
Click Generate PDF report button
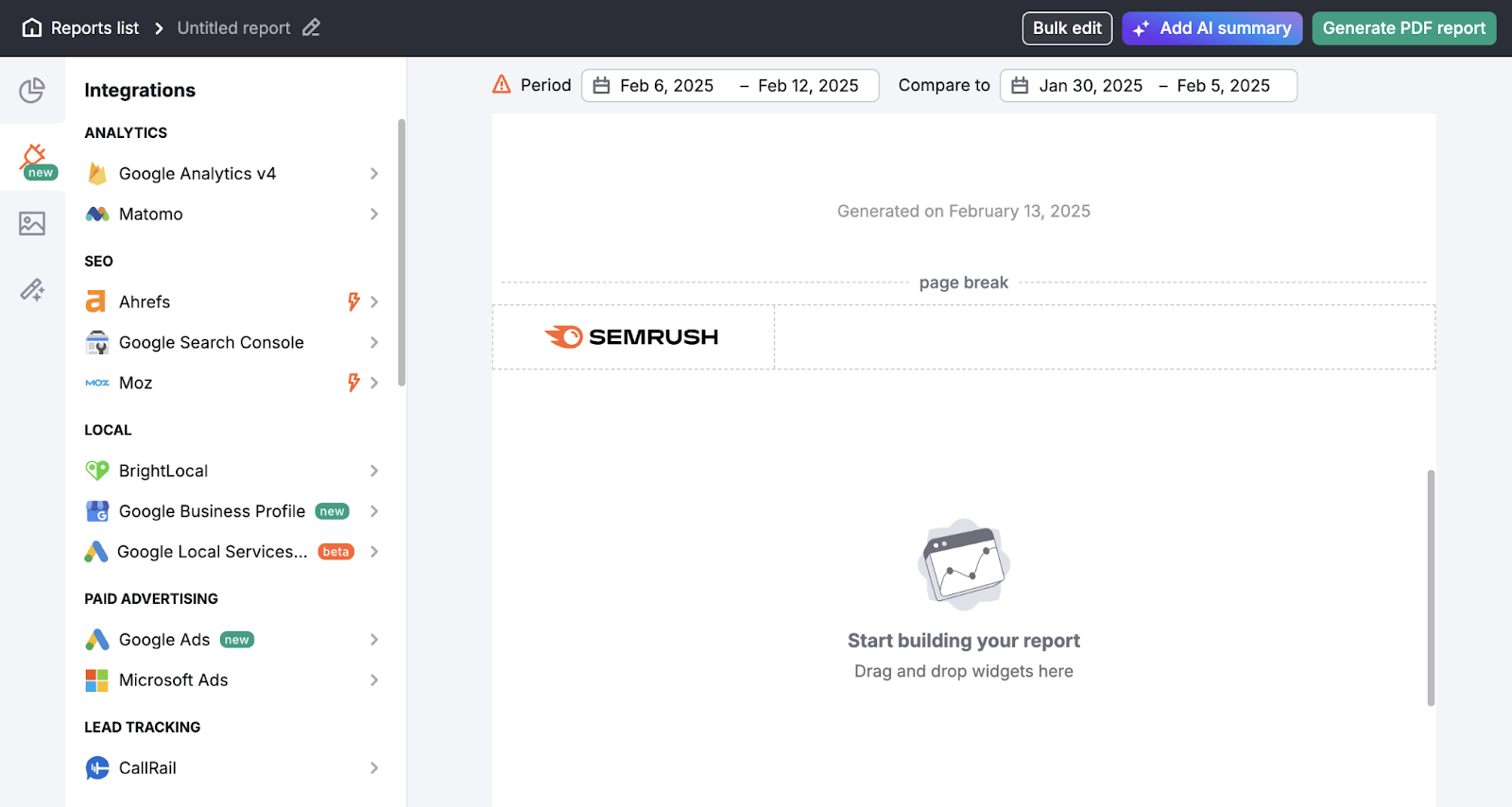[x=1404, y=28]
